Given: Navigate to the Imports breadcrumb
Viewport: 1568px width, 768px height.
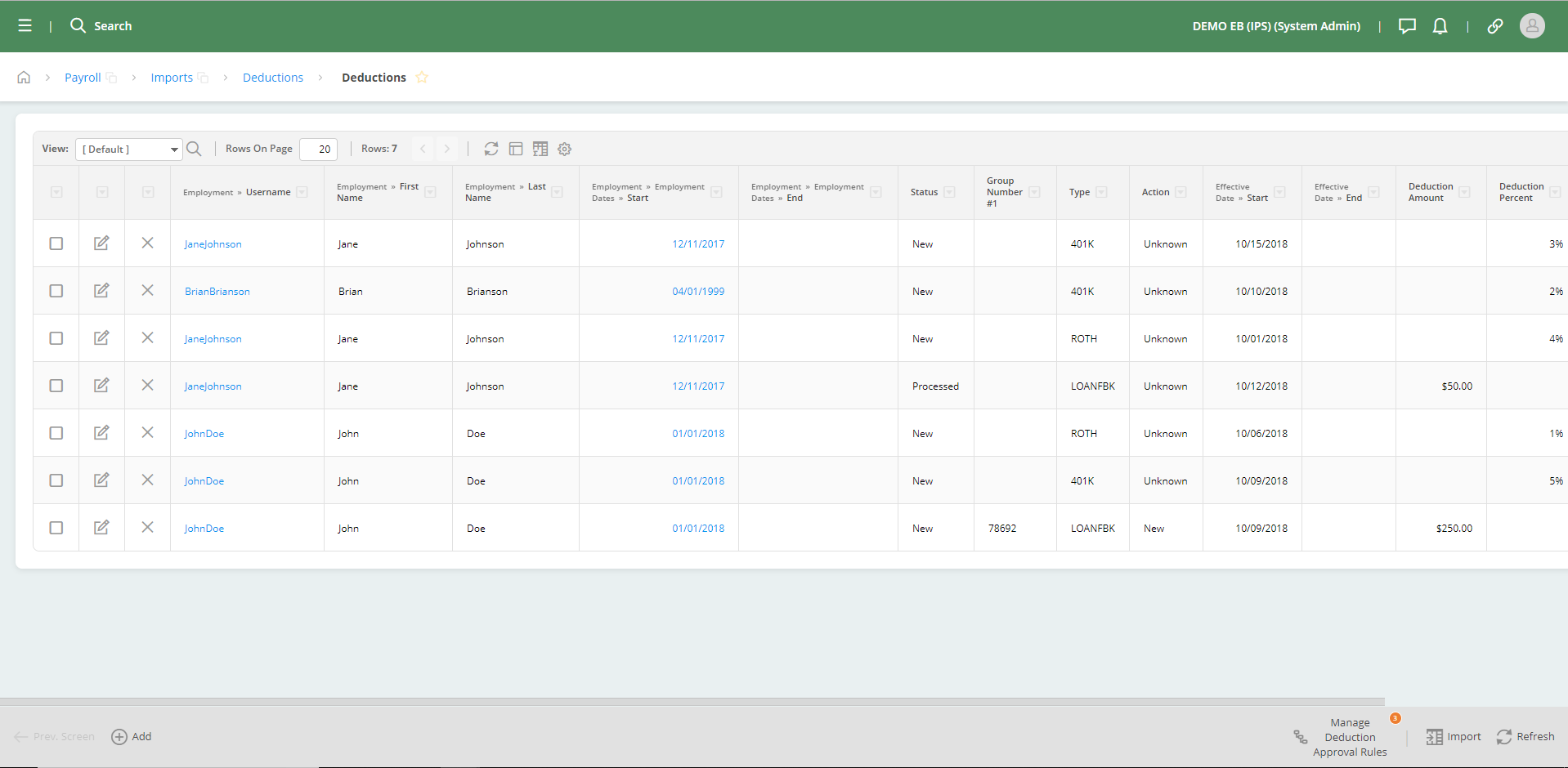Looking at the screenshot, I should [172, 78].
